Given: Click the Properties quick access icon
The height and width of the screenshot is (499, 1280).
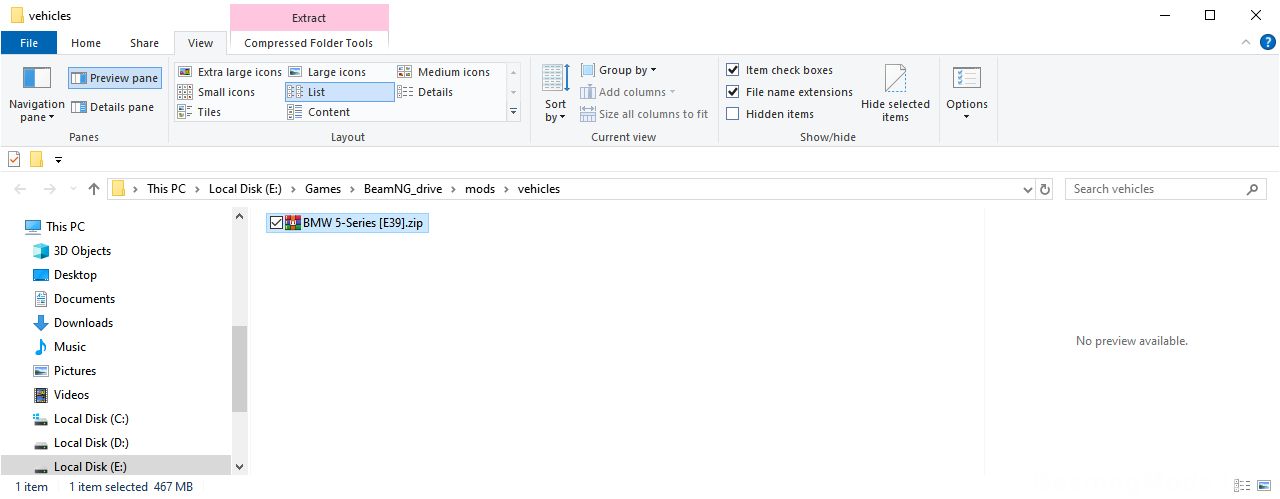Looking at the screenshot, I should click(14, 159).
